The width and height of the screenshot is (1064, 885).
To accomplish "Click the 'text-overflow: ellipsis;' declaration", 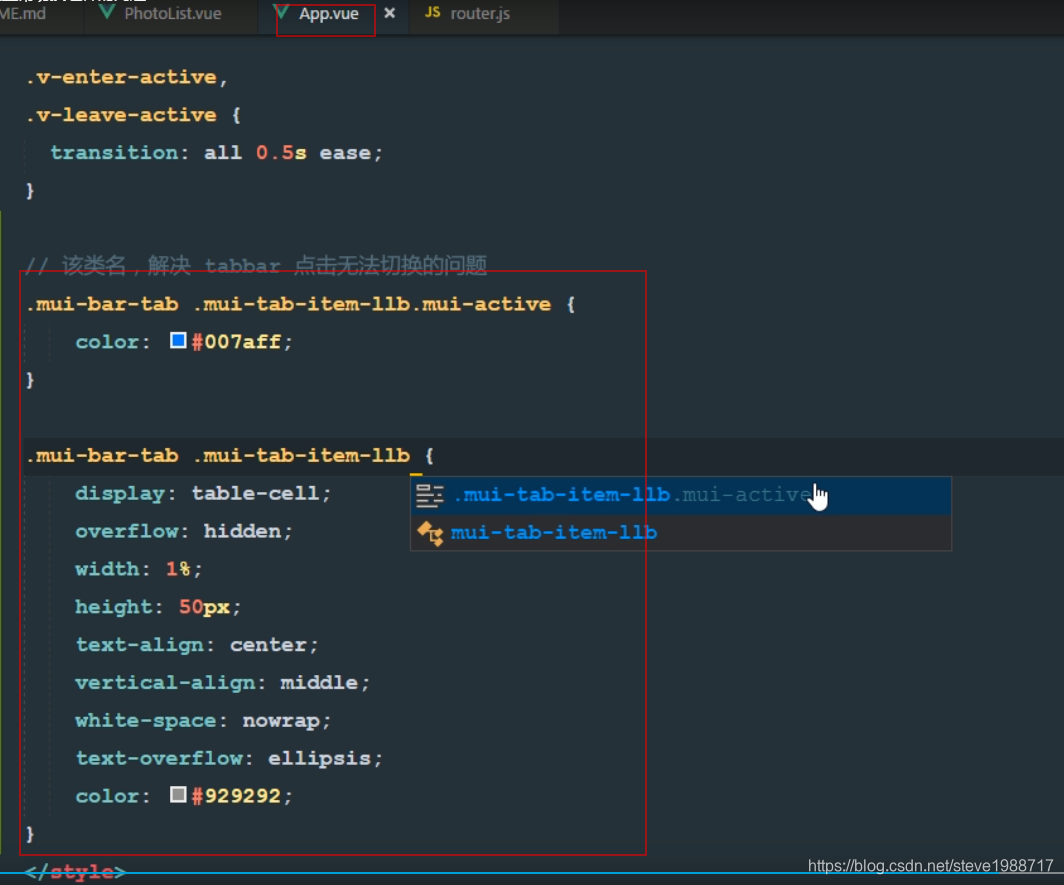I will tap(229, 758).
